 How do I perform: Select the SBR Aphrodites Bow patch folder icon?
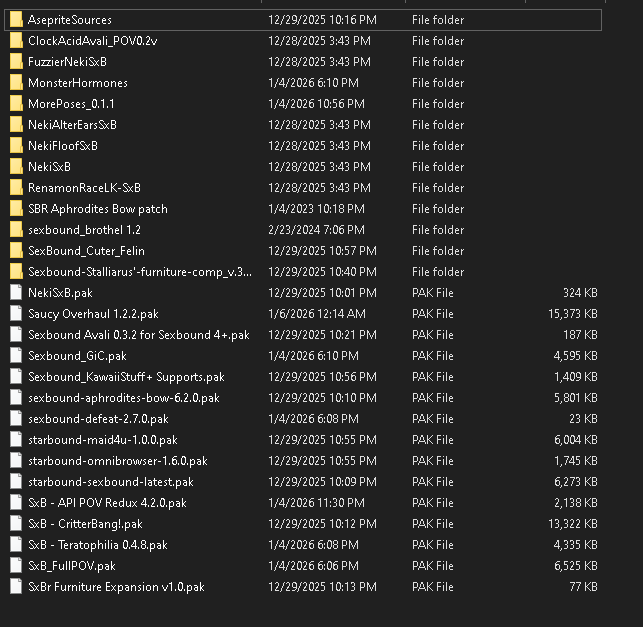pos(16,209)
